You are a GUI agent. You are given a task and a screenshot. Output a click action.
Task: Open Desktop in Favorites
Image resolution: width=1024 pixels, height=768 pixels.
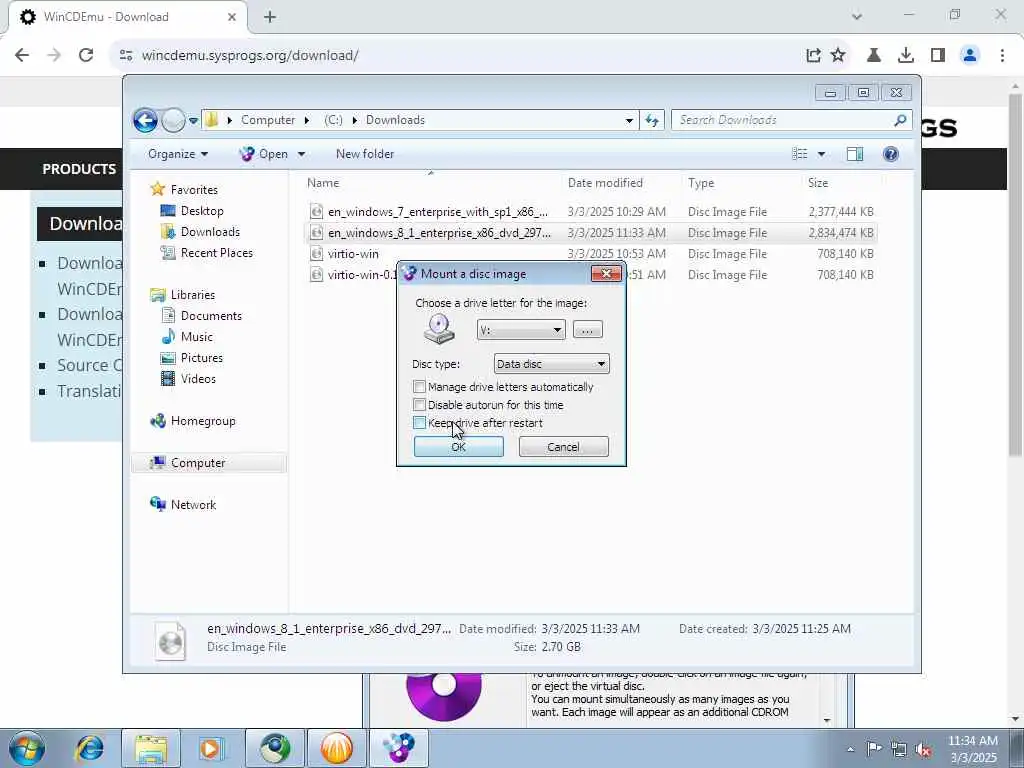point(202,211)
